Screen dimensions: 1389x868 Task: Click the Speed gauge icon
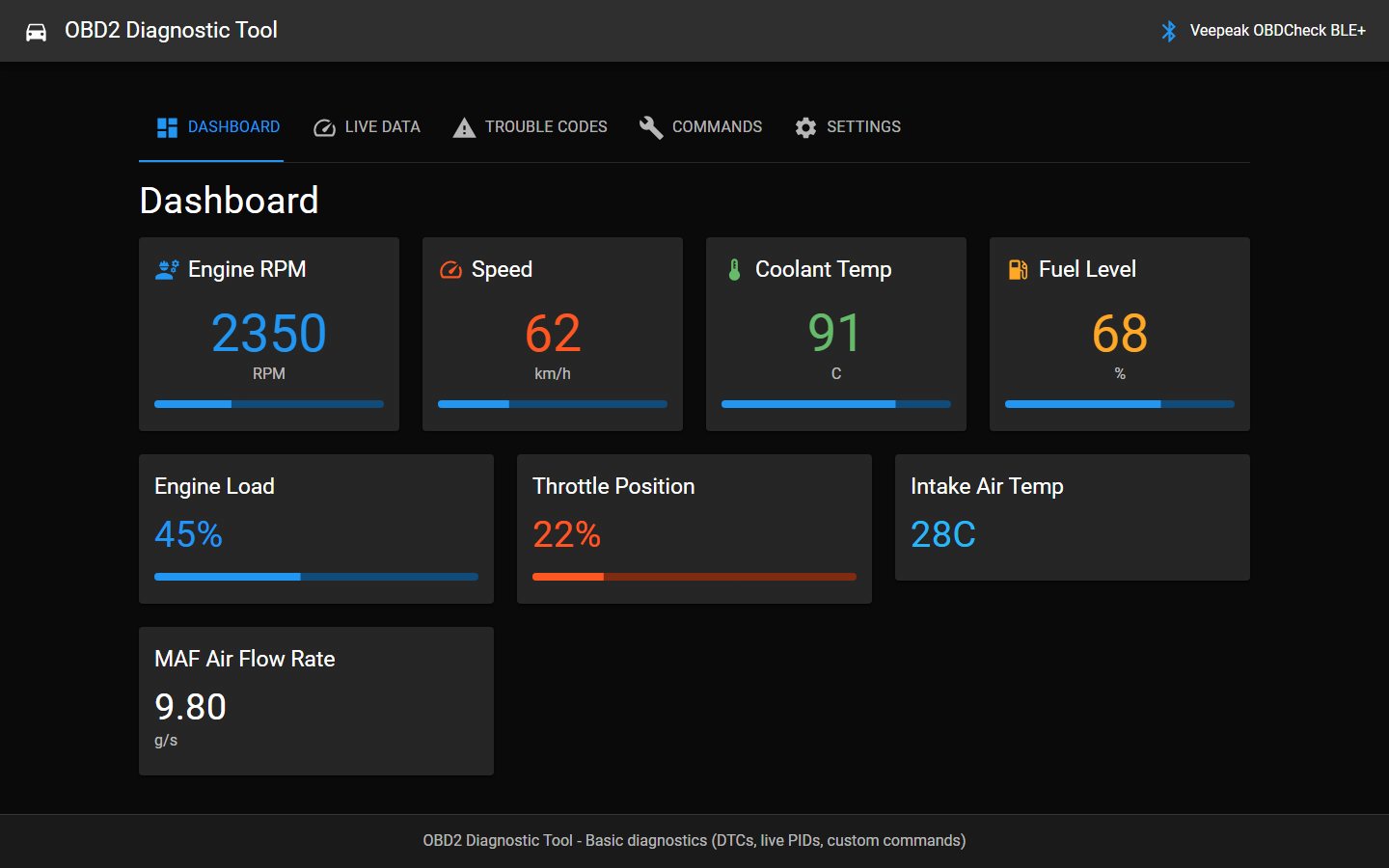pos(450,270)
